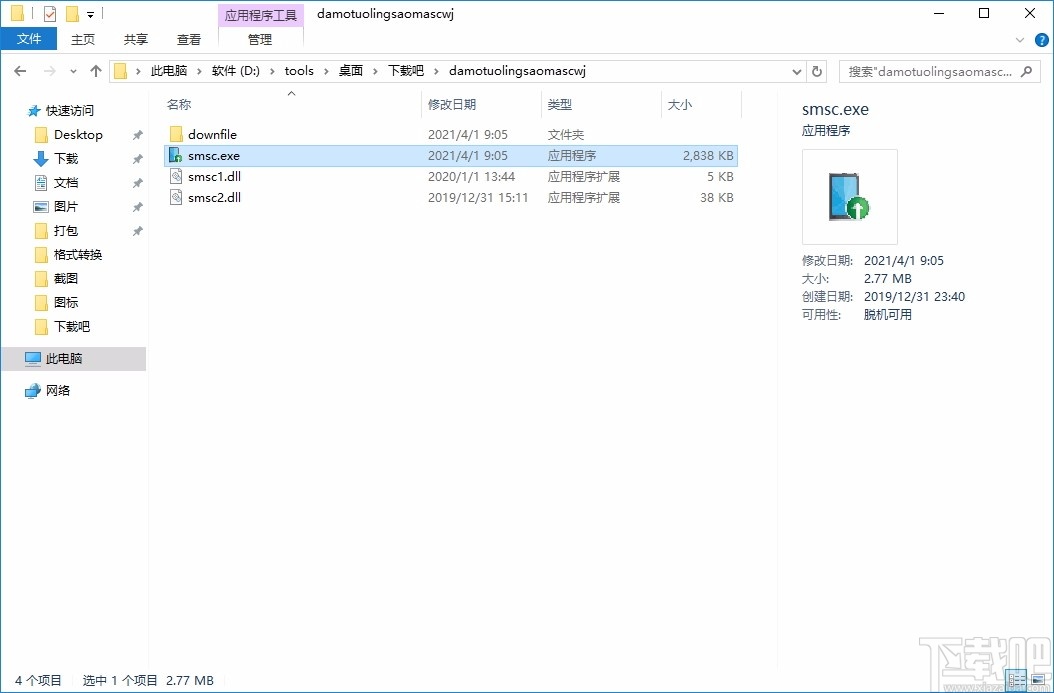Click the pin icon beside 图片
The image size is (1054, 693).
[x=137, y=206]
